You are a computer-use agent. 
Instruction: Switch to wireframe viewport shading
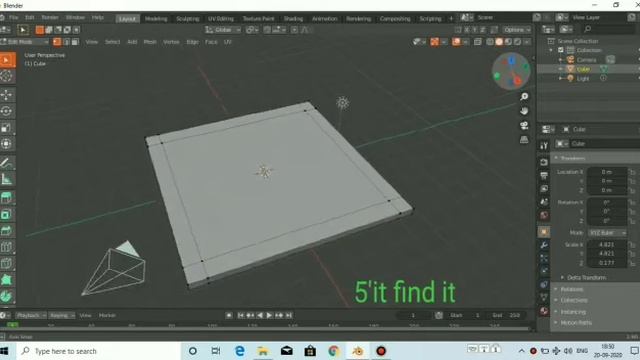490,42
